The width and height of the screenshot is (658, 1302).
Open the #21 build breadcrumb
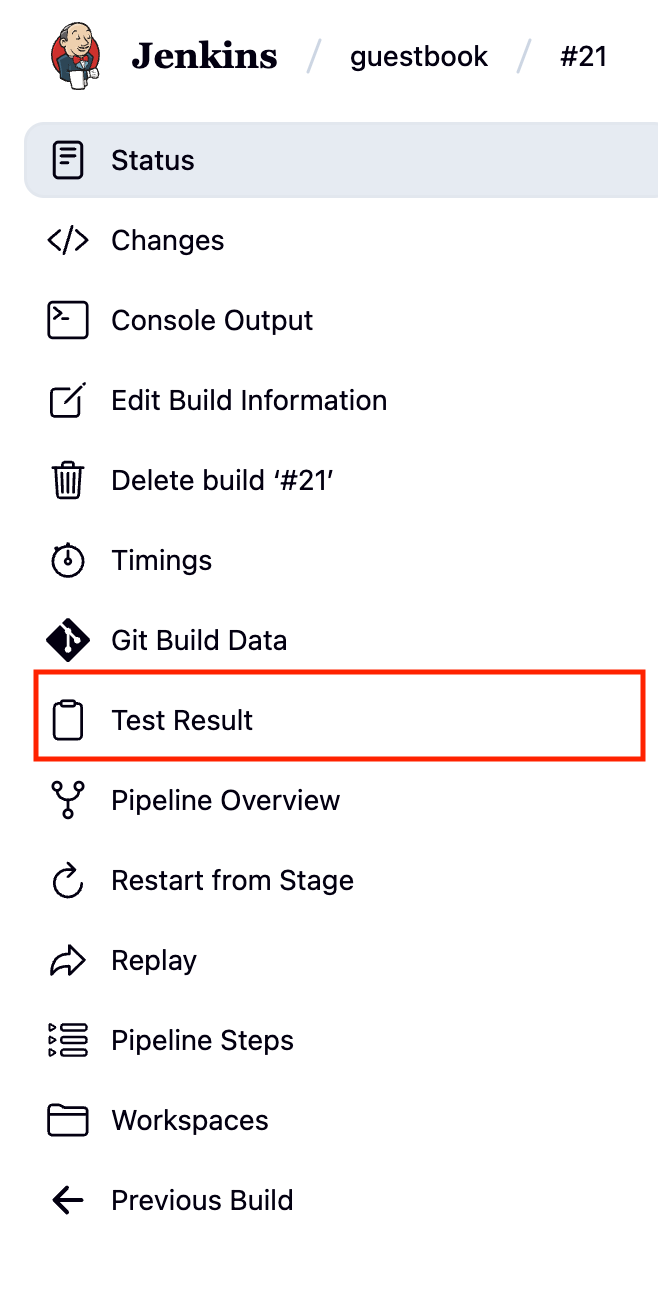point(583,57)
